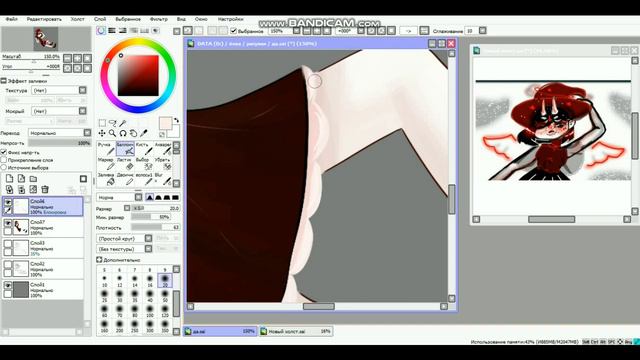Viewport: 640px width, 360px height.
Task: Select brush size preset 10
Action: pyautogui.click(x=104, y=281)
